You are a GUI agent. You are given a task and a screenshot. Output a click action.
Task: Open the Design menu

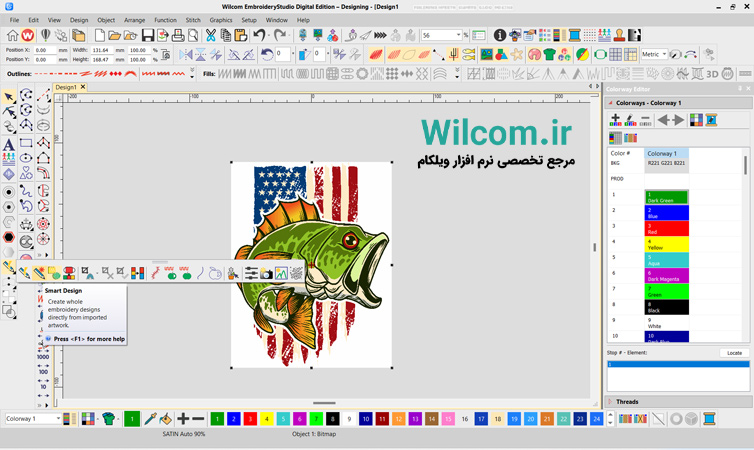coord(79,20)
